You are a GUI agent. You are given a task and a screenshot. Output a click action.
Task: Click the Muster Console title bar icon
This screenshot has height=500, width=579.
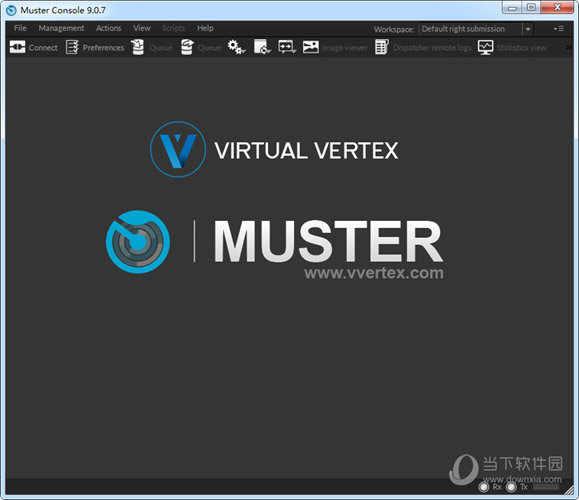pyautogui.click(x=11, y=10)
